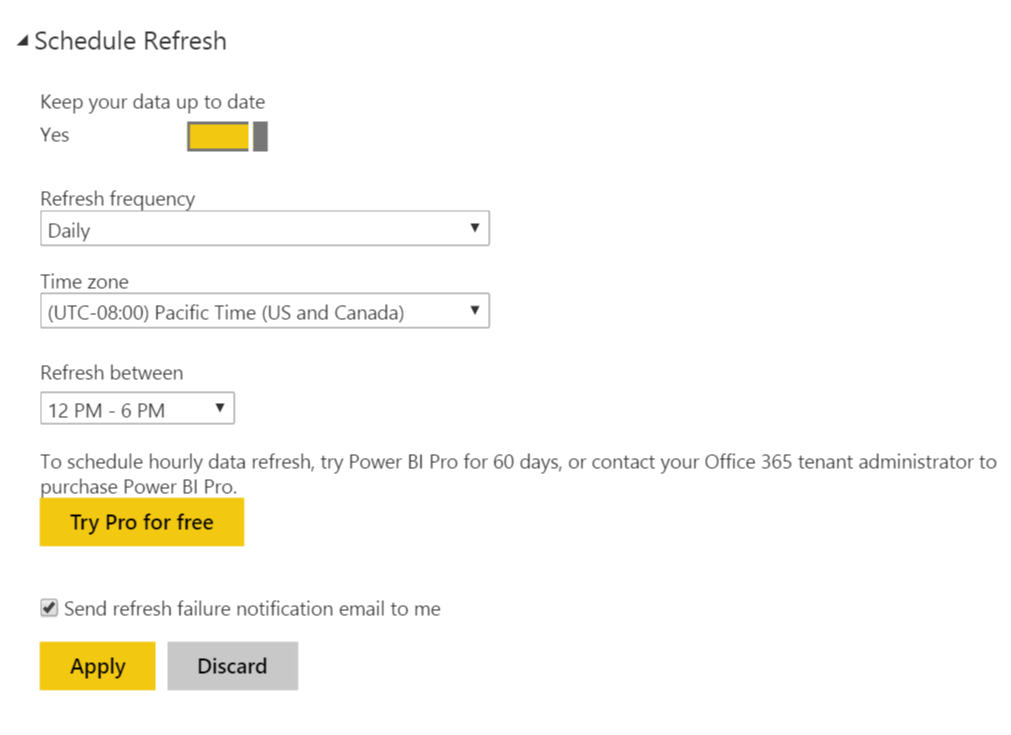Apply the schedule refresh settings
This screenshot has height=735, width=1011.
click(x=97, y=666)
